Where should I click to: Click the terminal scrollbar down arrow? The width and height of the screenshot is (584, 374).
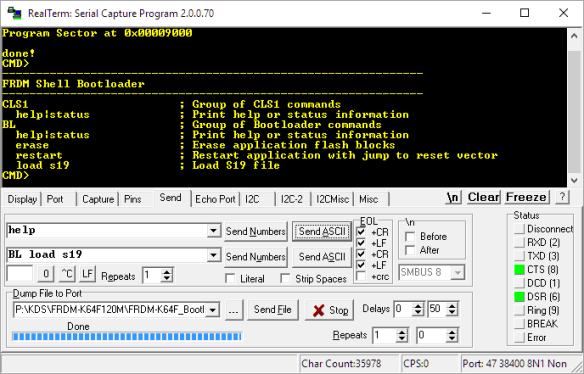click(574, 180)
